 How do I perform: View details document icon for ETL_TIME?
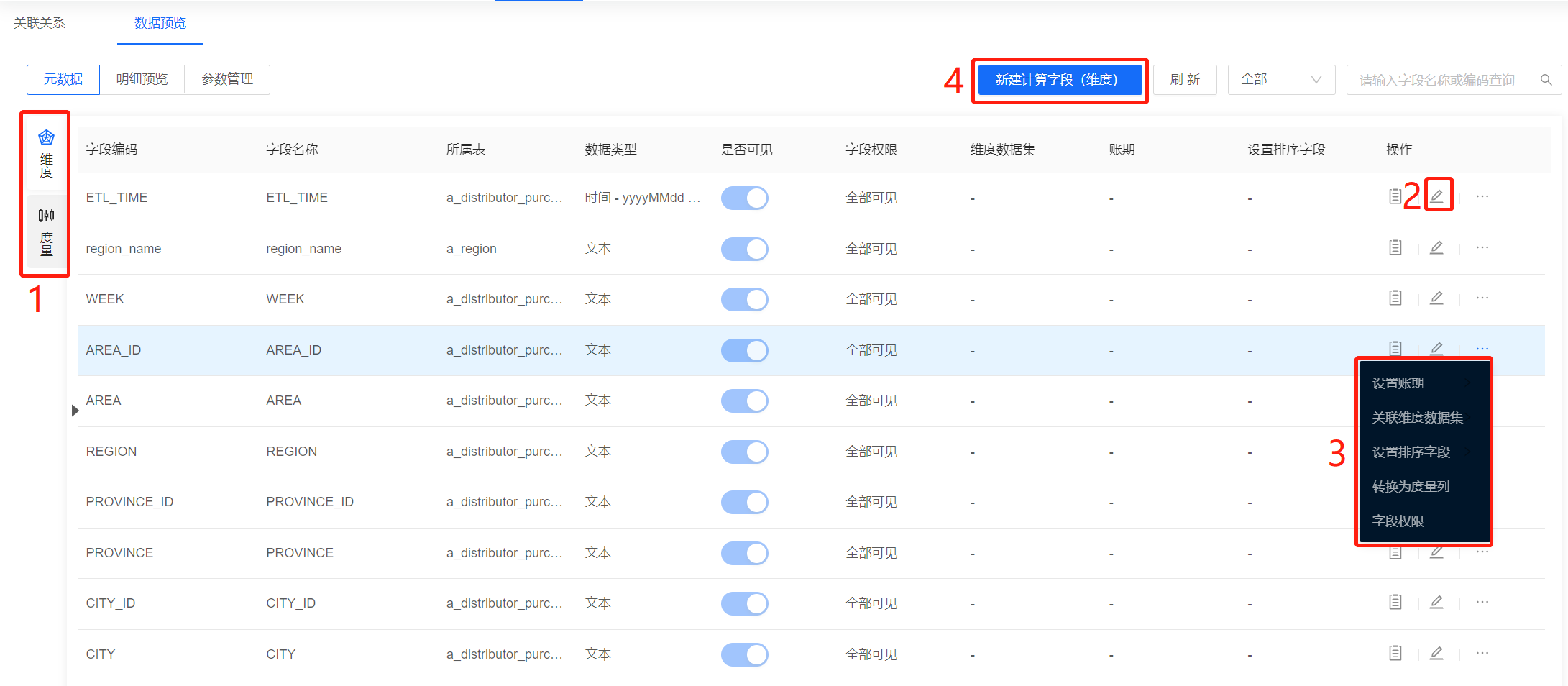pos(1395,196)
